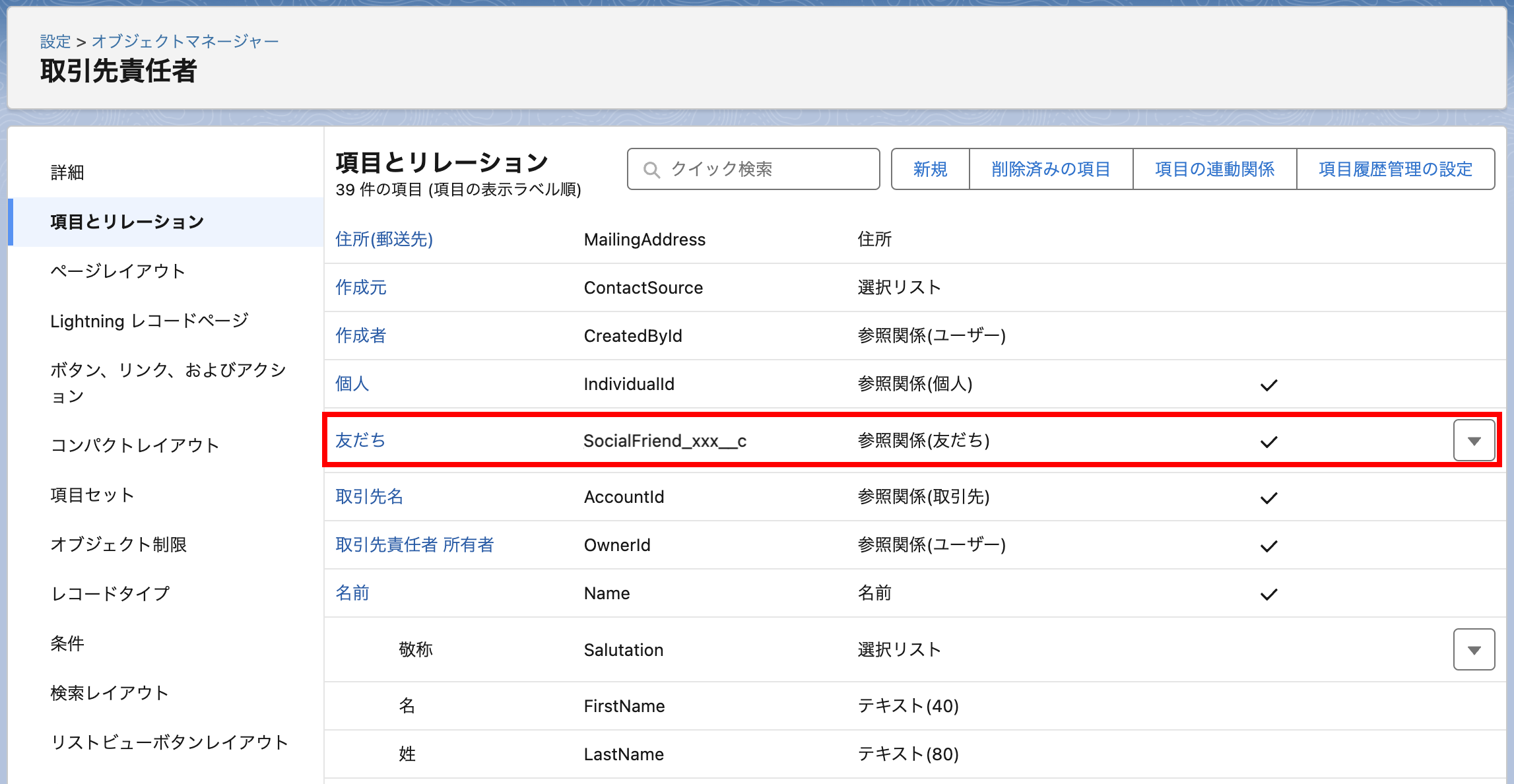Click the checkmark in the 名前 row
The width and height of the screenshot is (1514, 784).
click(1268, 594)
